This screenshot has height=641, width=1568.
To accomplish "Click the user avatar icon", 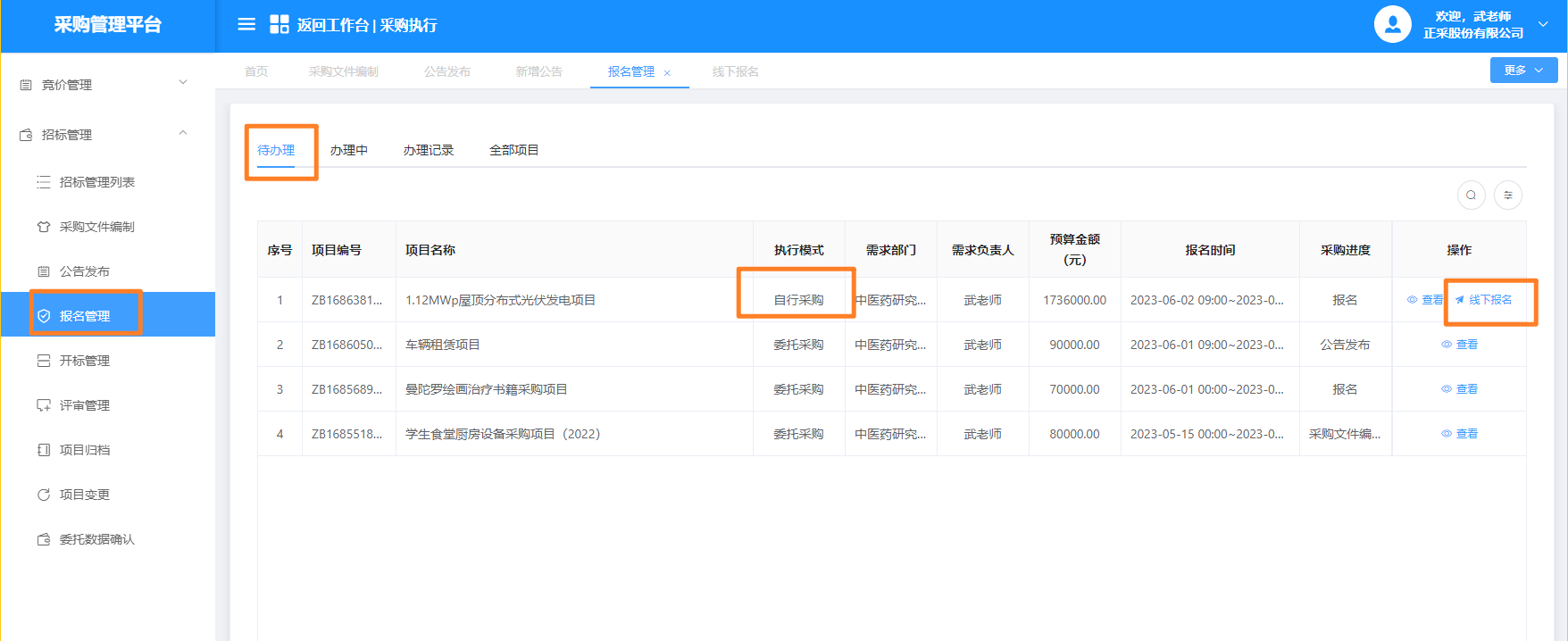I will [x=1392, y=25].
